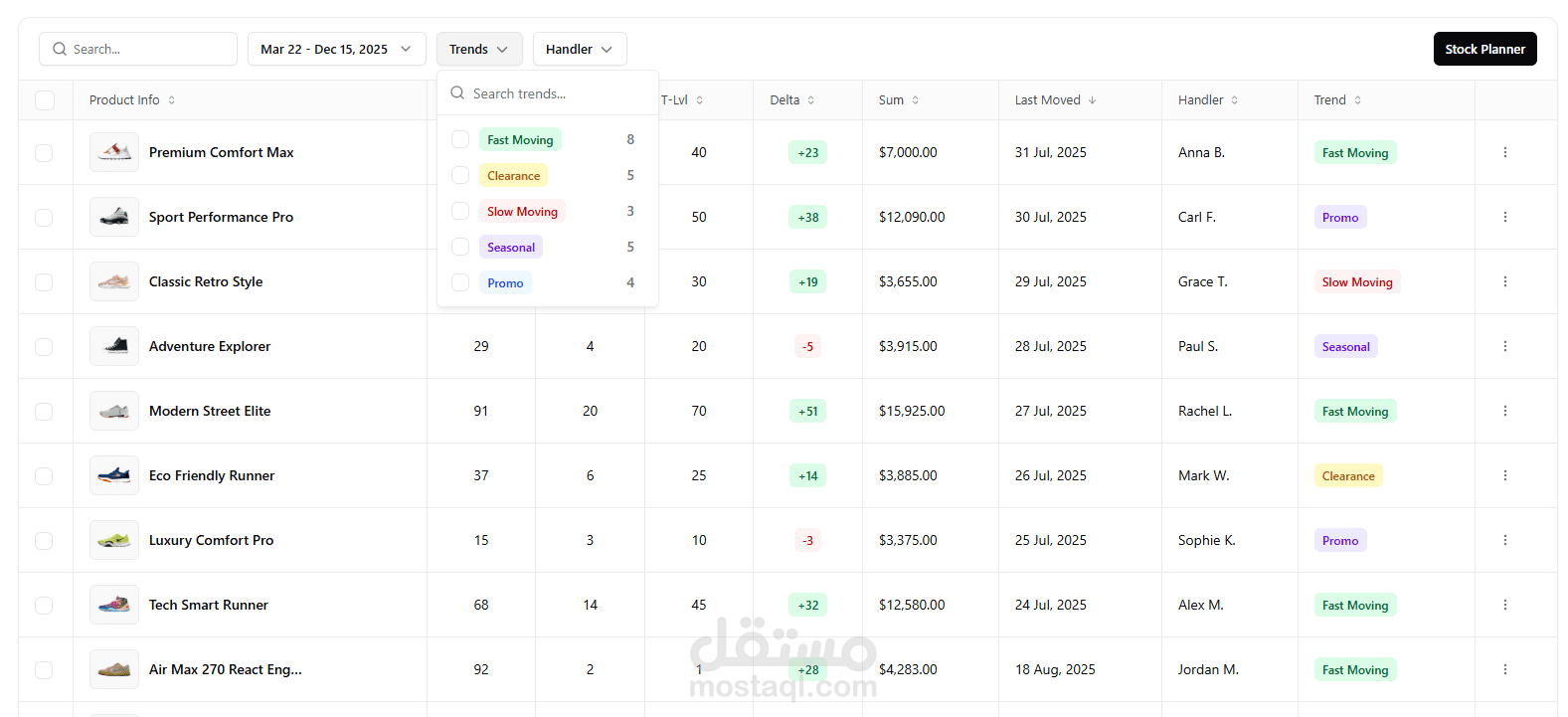Click the Stock Planner button

coord(1484,49)
